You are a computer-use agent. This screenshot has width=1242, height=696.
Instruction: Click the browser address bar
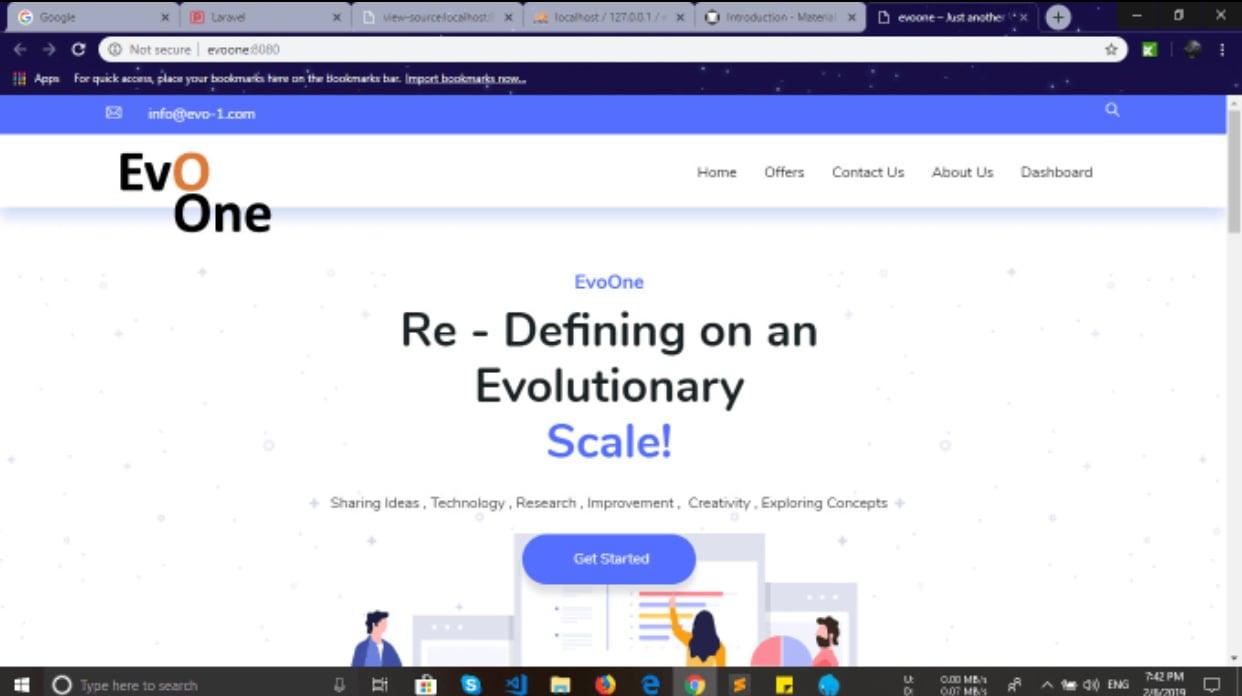(600, 50)
